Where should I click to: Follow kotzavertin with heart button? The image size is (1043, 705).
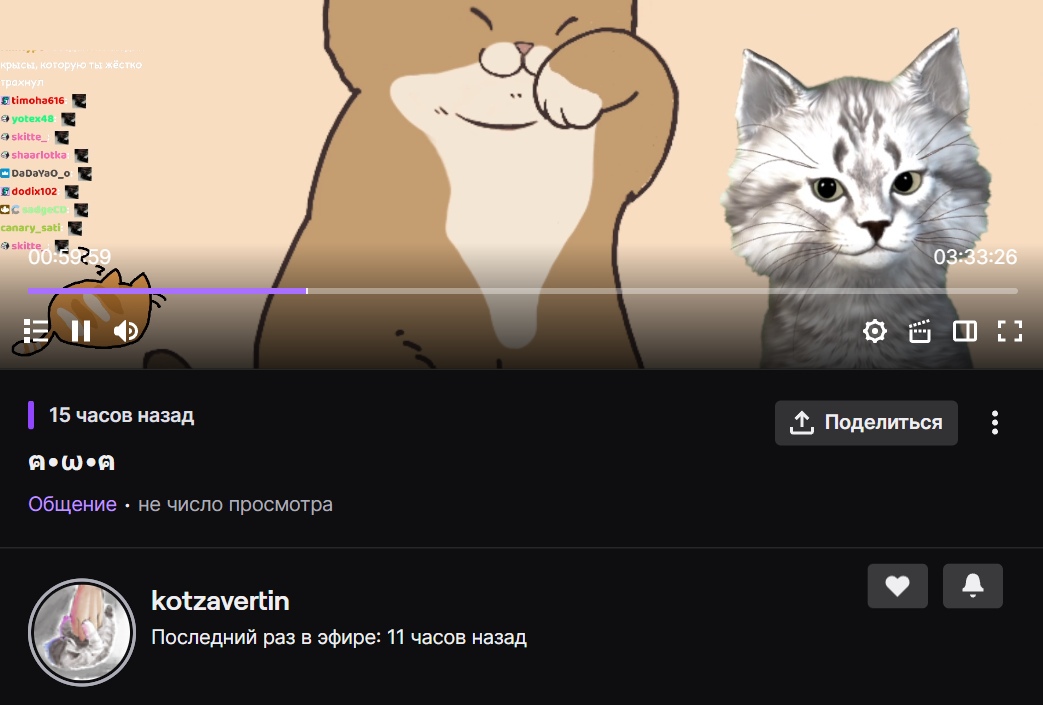coord(897,585)
